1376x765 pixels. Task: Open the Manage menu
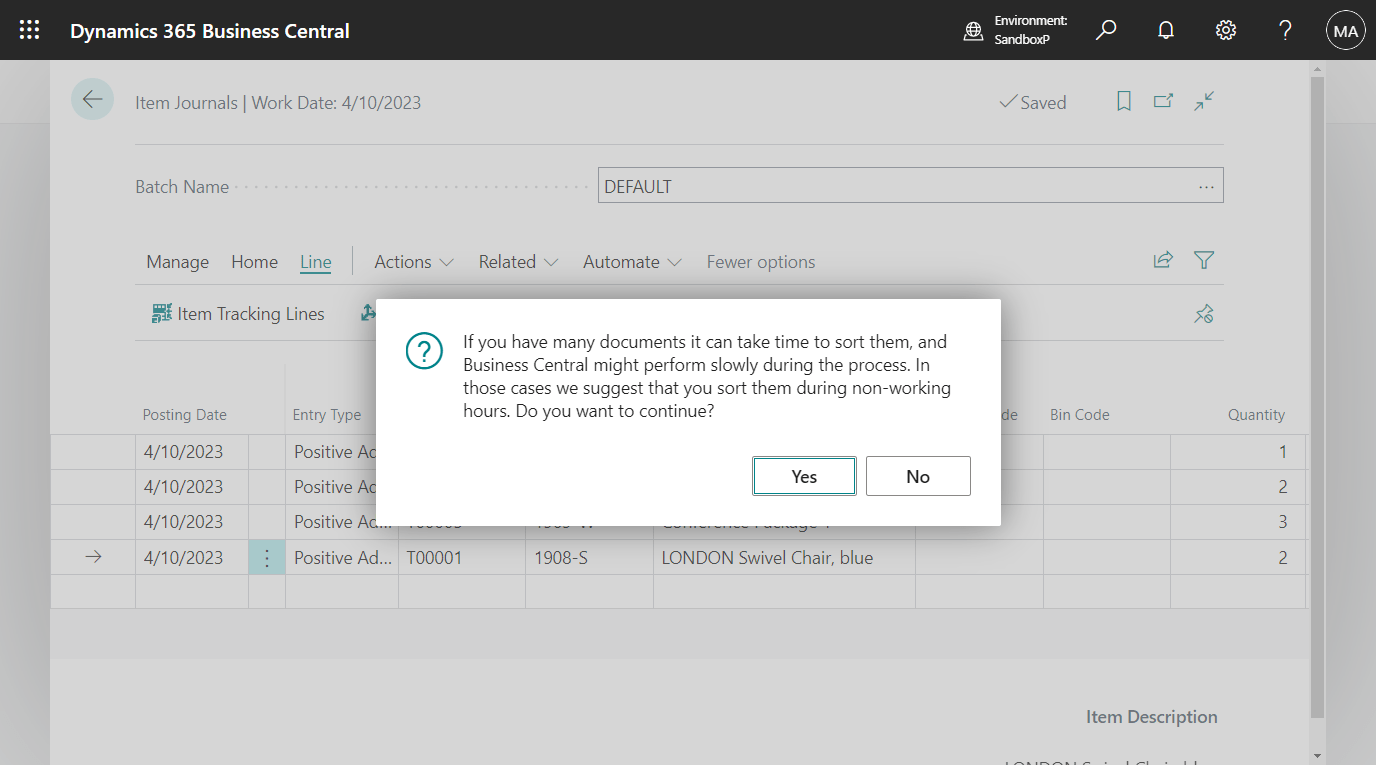pyautogui.click(x=177, y=261)
